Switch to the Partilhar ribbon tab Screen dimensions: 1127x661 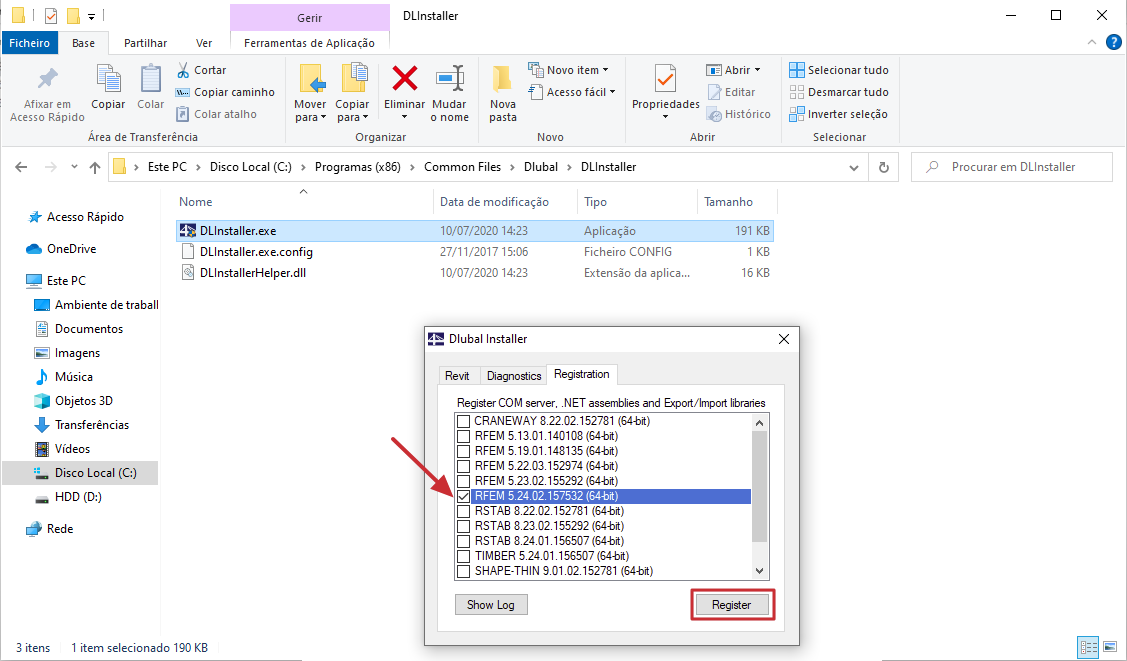pyautogui.click(x=145, y=43)
